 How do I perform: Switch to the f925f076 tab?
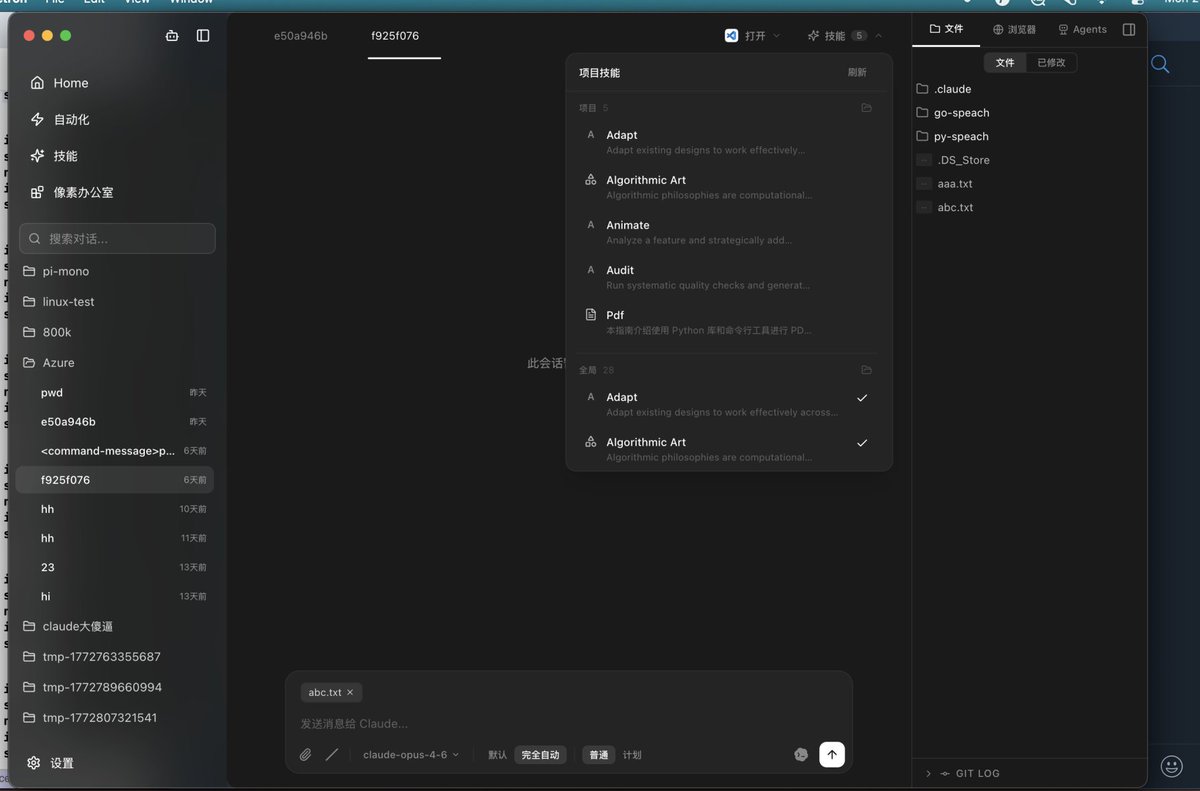(395, 36)
